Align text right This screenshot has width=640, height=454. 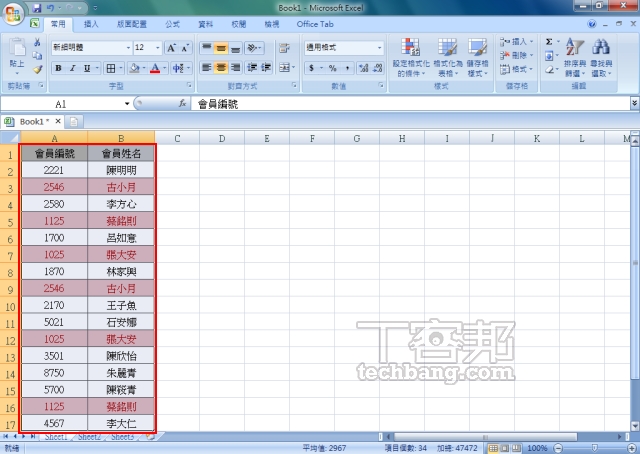point(235,67)
